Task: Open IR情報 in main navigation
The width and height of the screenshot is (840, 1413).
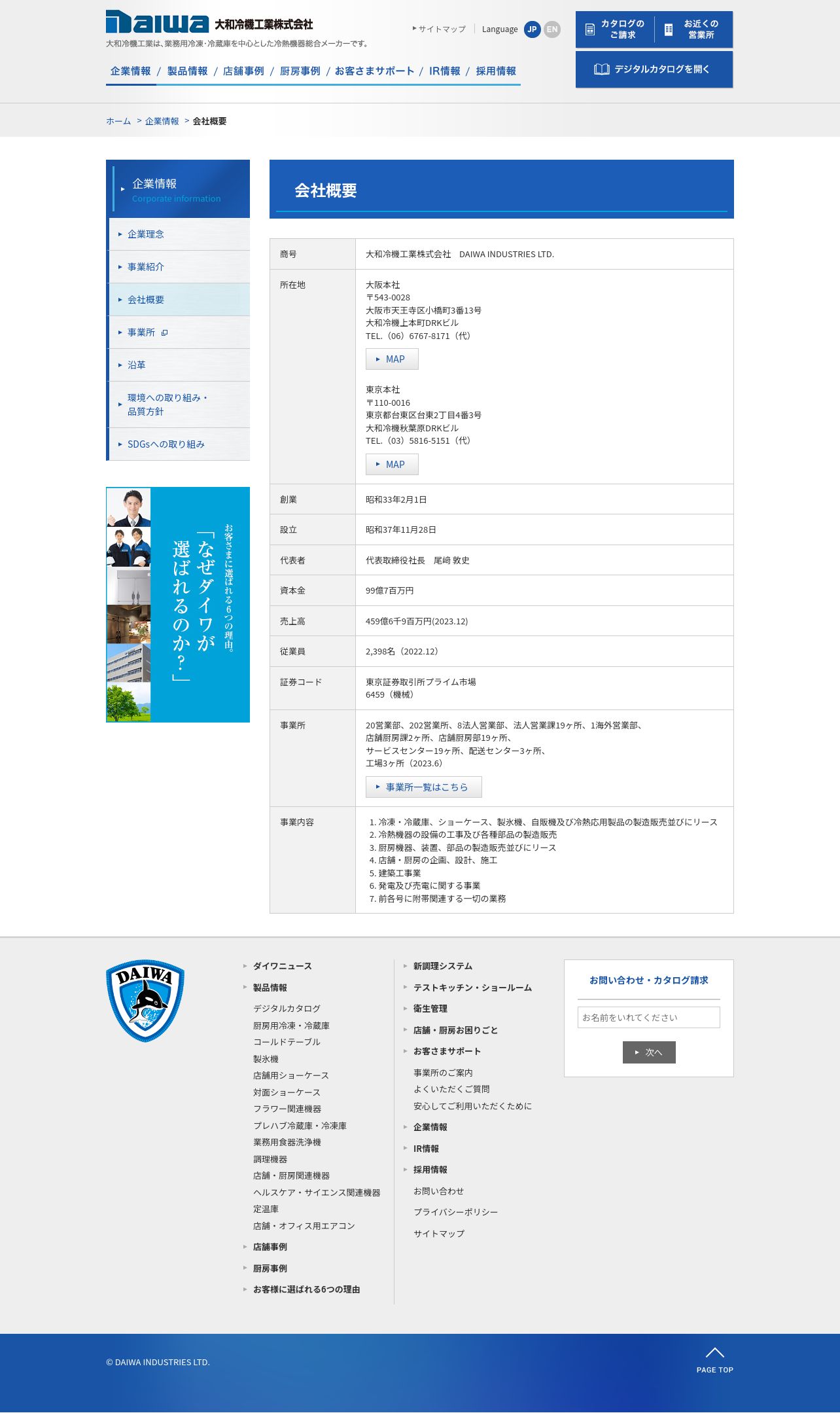Action: (x=445, y=71)
